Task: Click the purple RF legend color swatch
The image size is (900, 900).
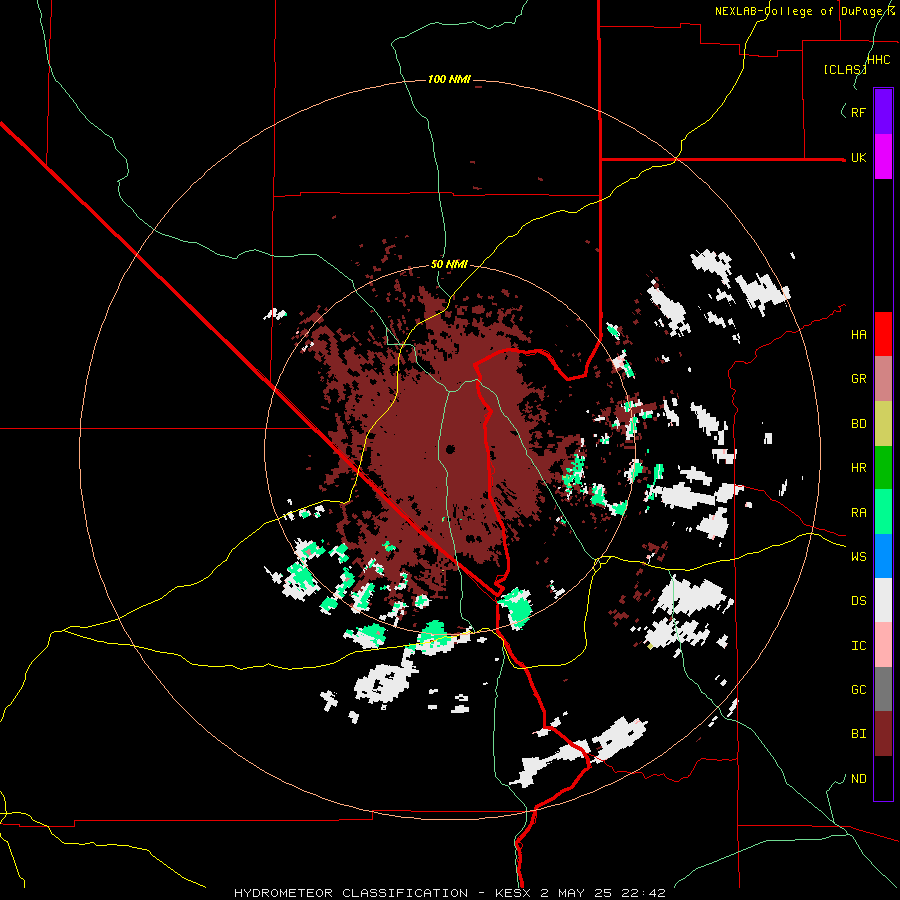Action: [883, 112]
